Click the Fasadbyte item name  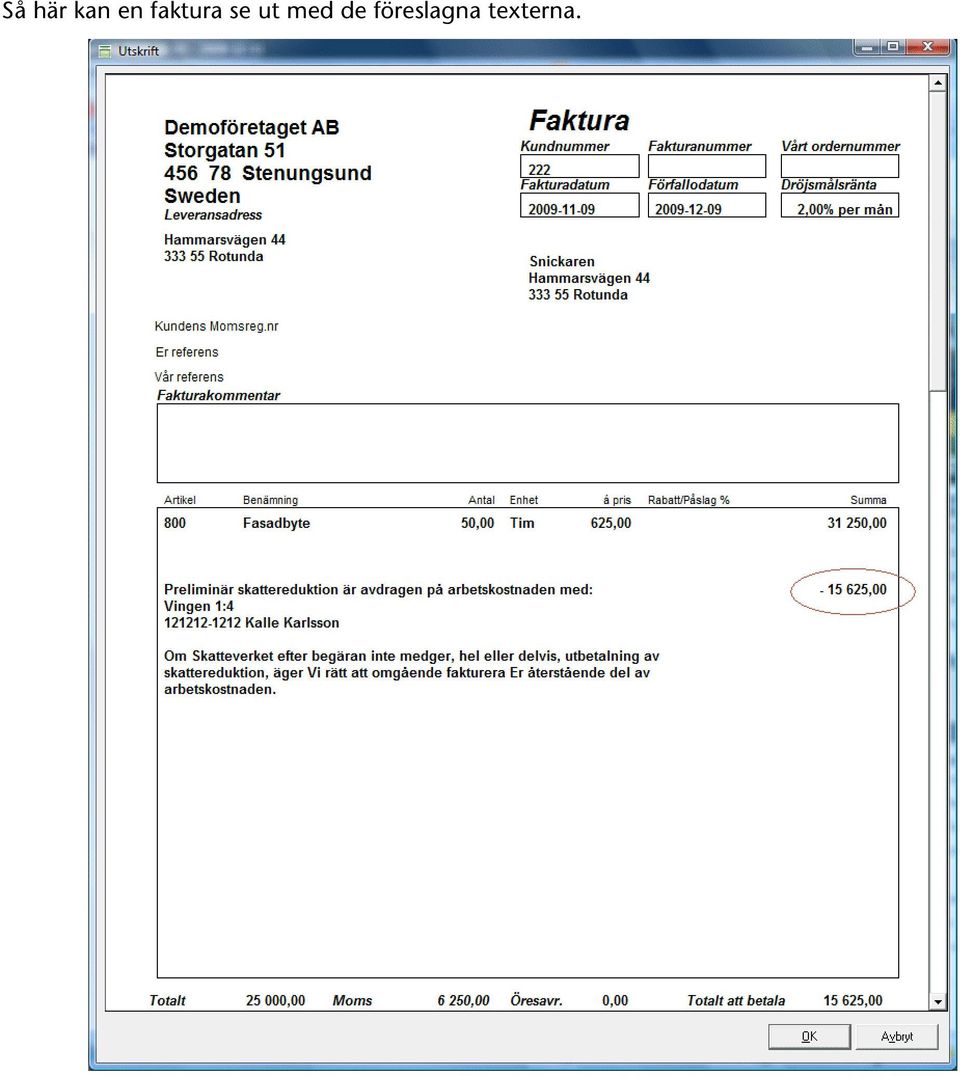coord(277,523)
